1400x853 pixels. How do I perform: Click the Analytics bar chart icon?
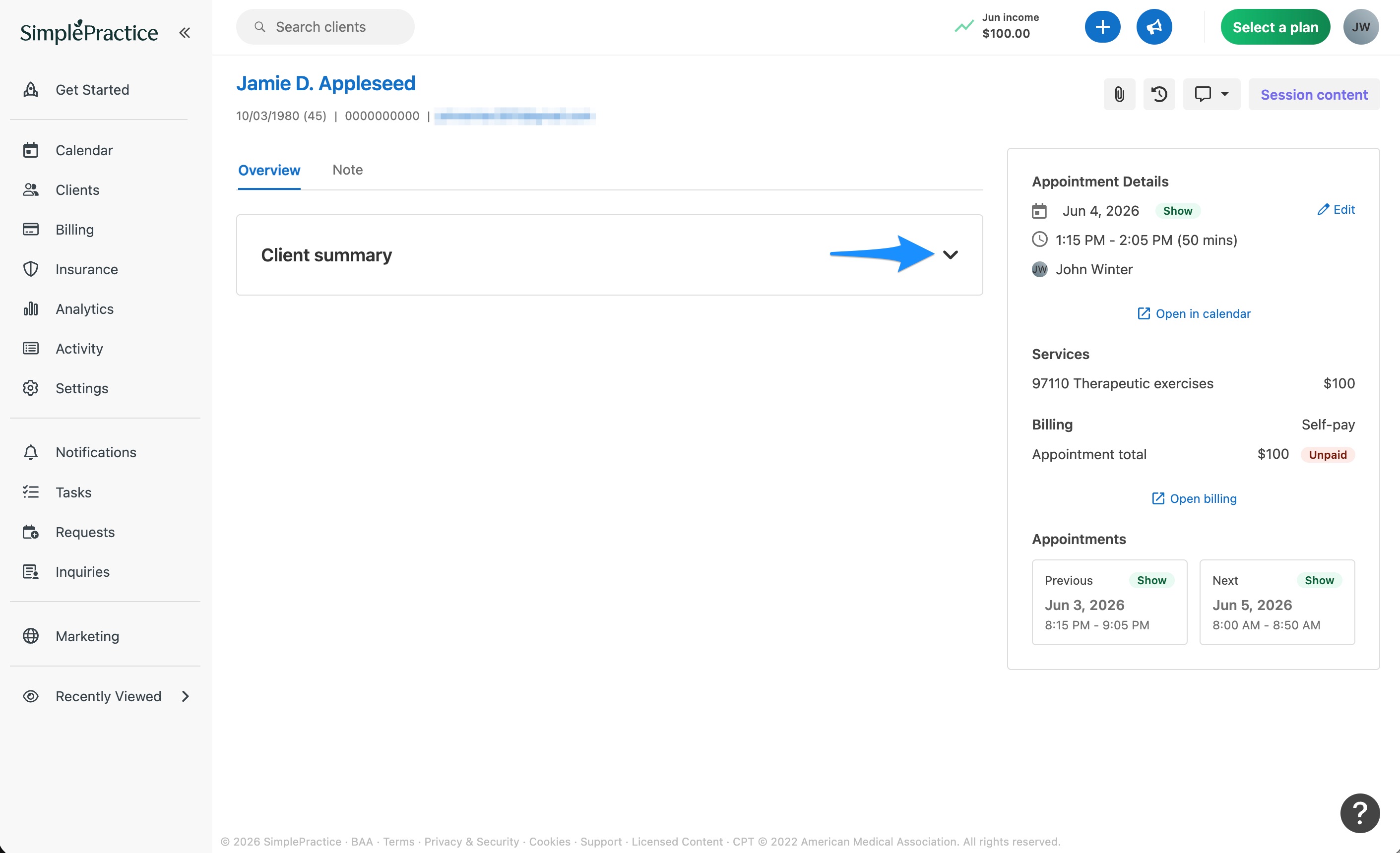point(31,309)
